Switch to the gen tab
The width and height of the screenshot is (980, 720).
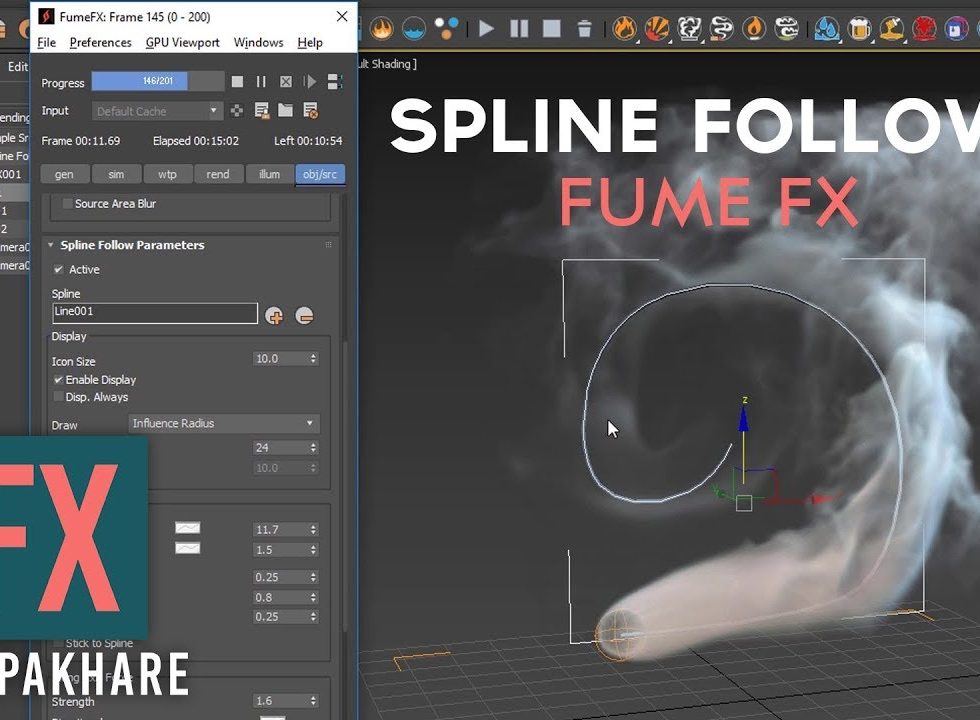click(64, 174)
